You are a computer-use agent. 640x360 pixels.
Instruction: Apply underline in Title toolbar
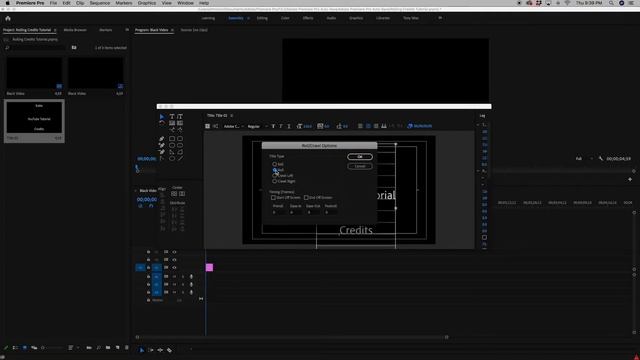click(289, 126)
